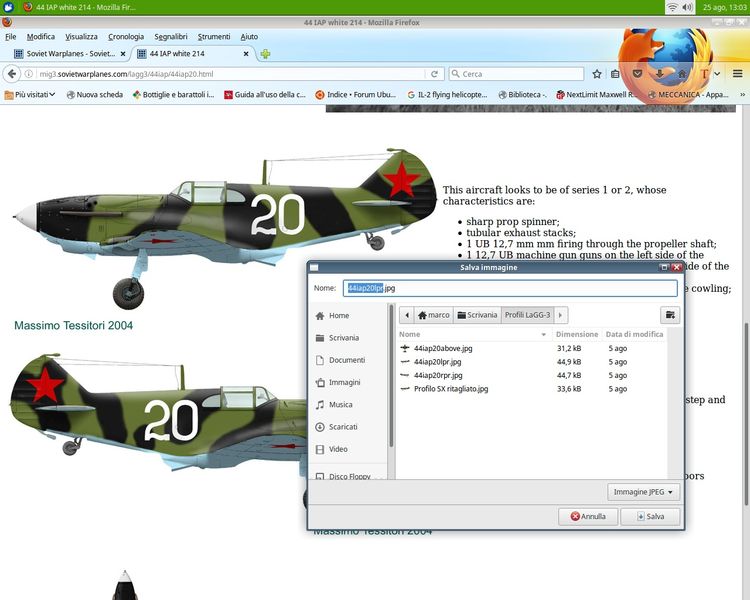
Task: Open Nuova scheda bookmark
Action: coord(94,95)
